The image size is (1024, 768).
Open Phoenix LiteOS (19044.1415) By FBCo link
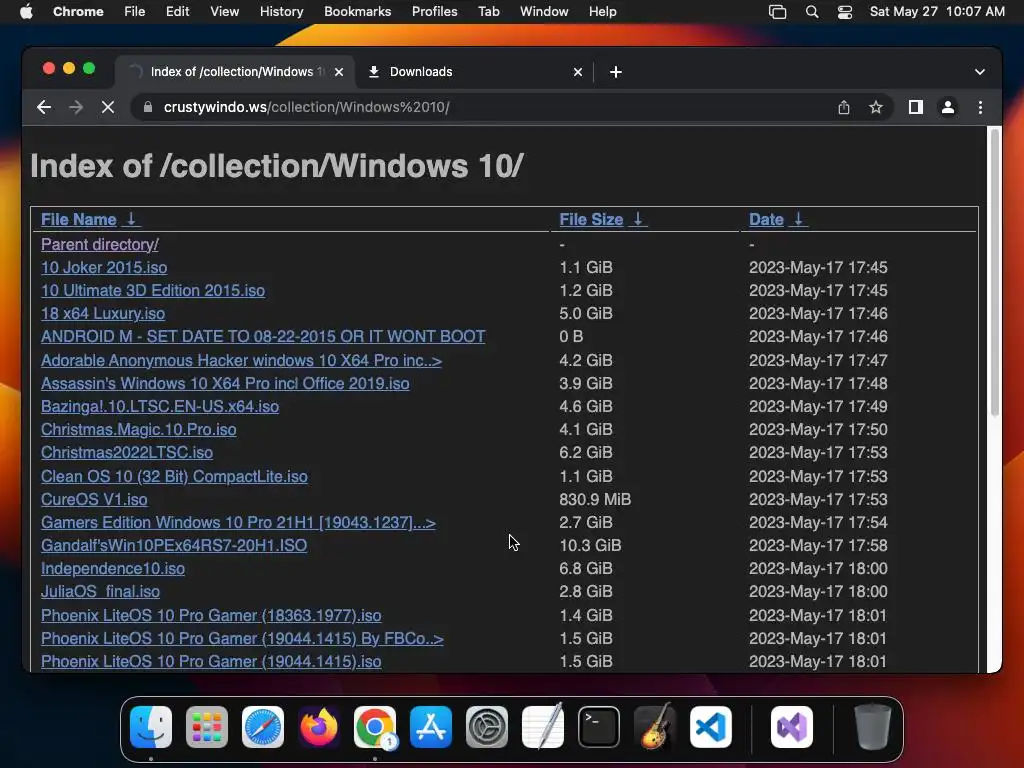point(242,638)
